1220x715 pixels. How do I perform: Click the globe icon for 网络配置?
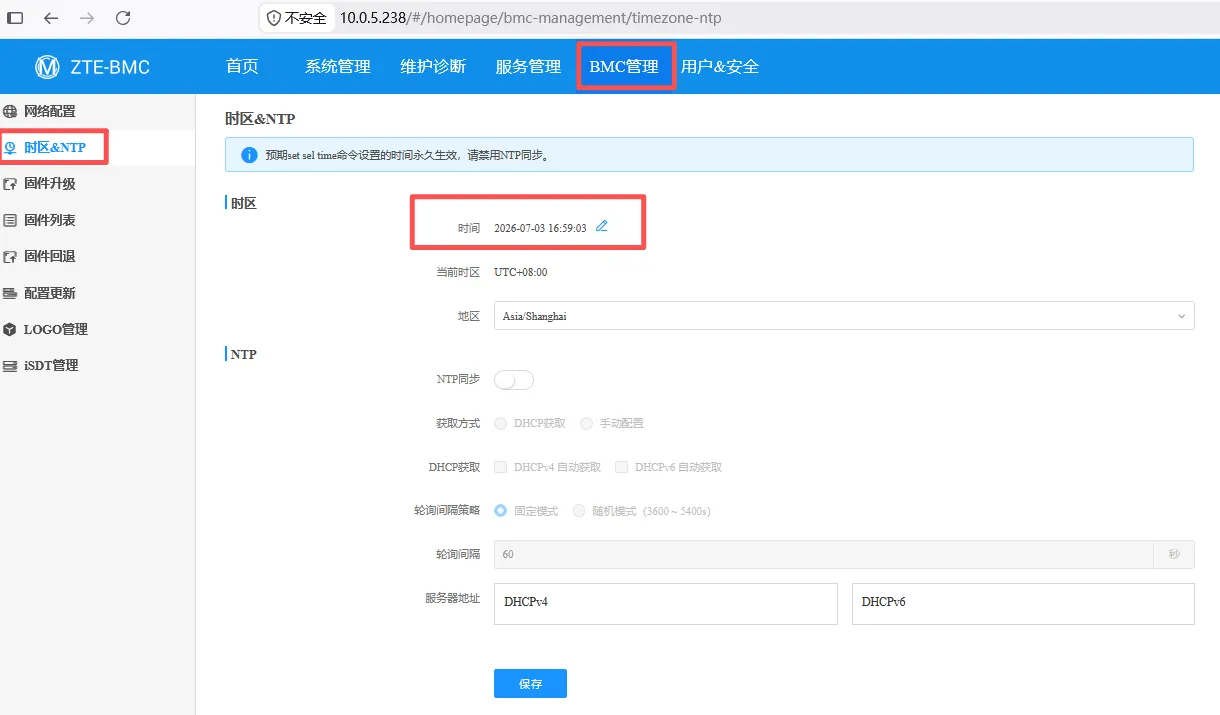click(10, 111)
